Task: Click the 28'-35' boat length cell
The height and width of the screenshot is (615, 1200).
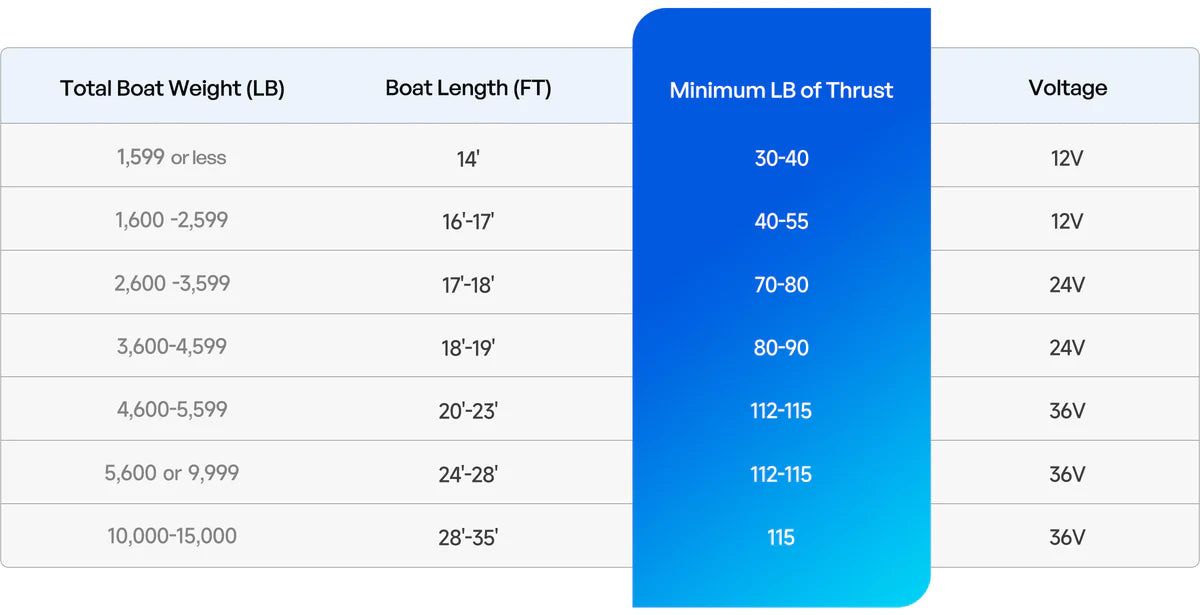Action: 468,538
